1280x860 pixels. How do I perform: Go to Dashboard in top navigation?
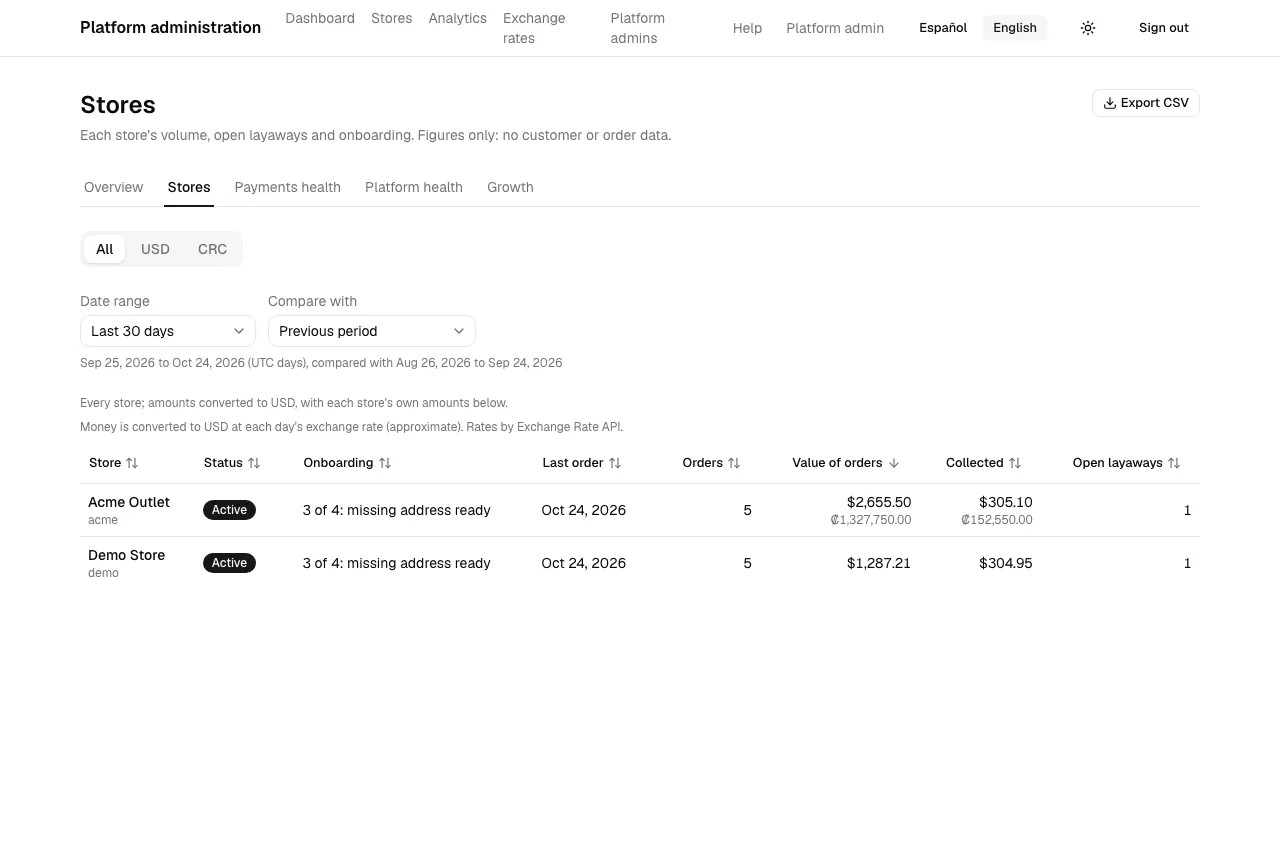coord(320,18)
